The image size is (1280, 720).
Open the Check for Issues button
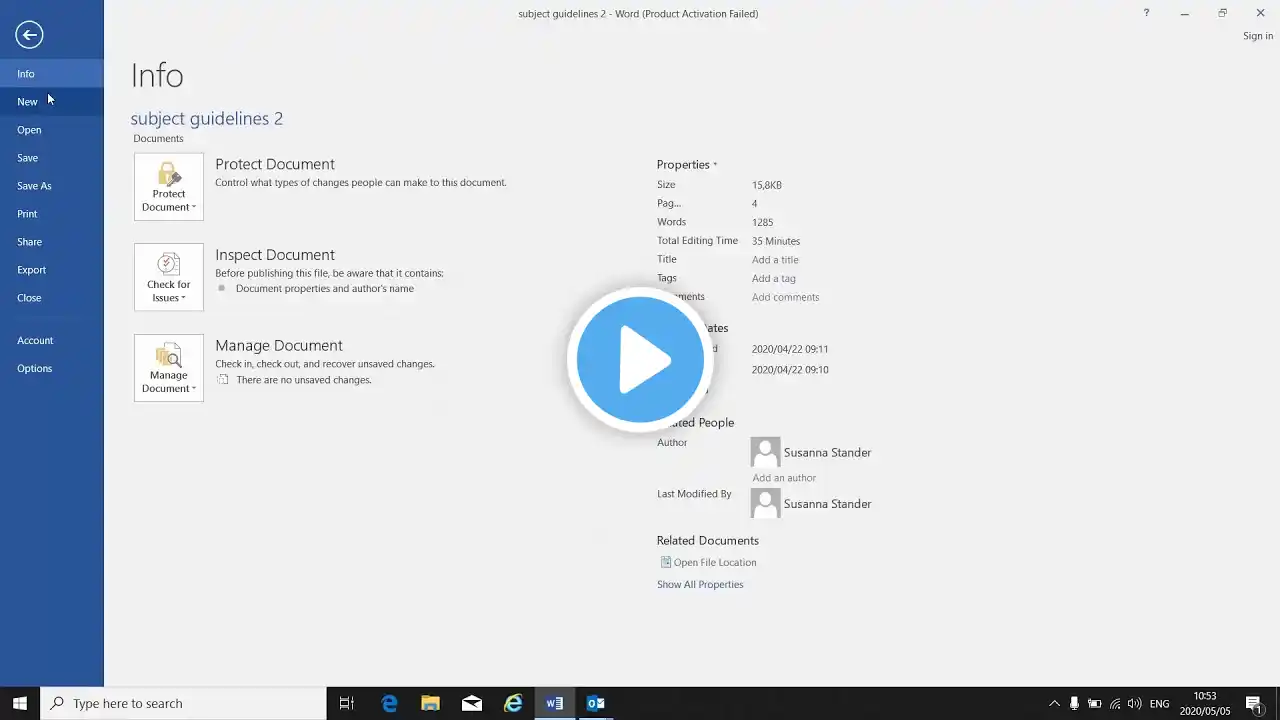pos(169,277)
